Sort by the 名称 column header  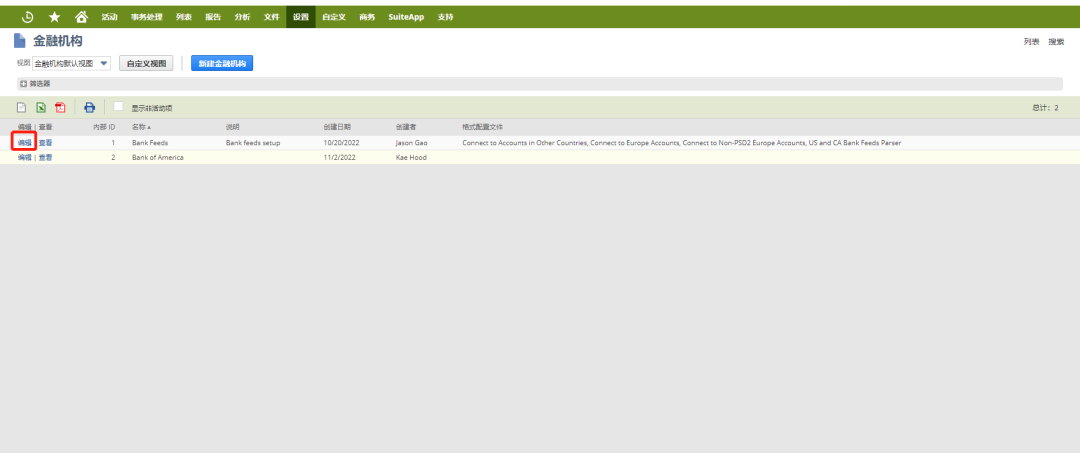(141, 127)
